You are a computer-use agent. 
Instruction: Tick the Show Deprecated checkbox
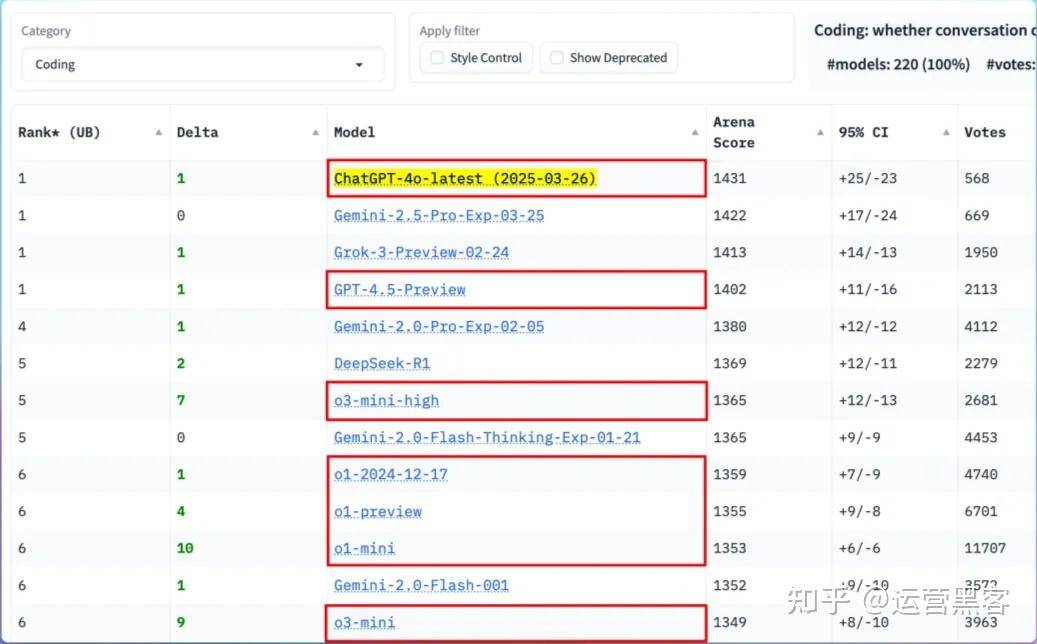point(557,58)
